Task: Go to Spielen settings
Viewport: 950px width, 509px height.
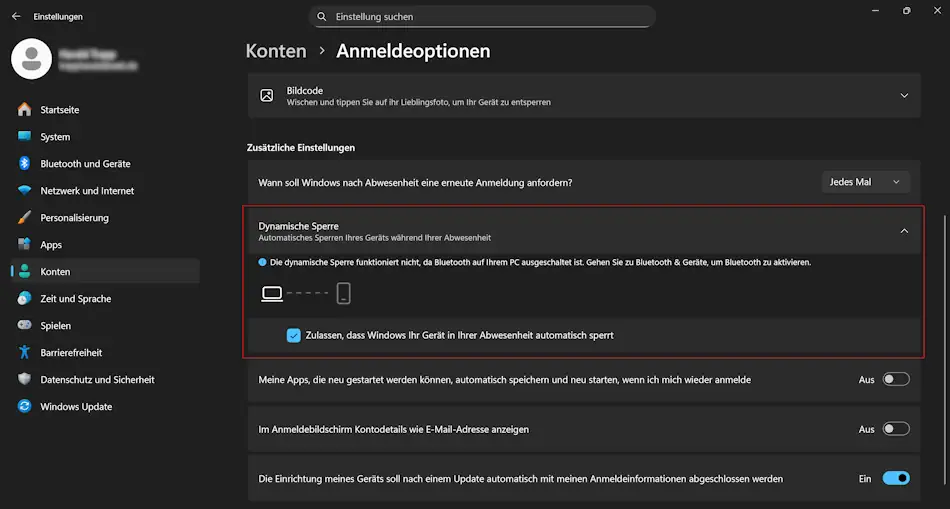Action: pos(105,325)
